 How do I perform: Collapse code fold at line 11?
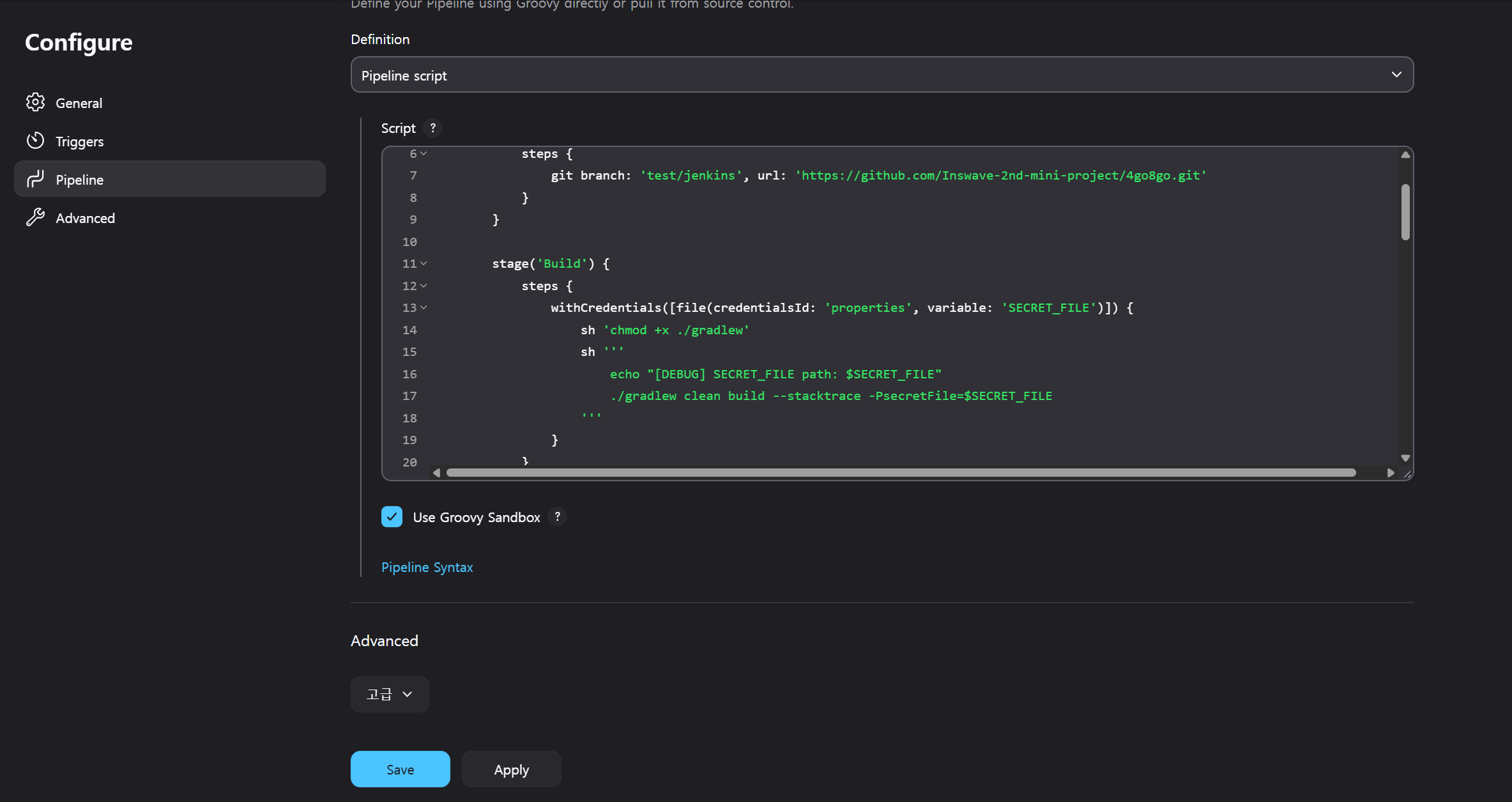coord(424,263)
